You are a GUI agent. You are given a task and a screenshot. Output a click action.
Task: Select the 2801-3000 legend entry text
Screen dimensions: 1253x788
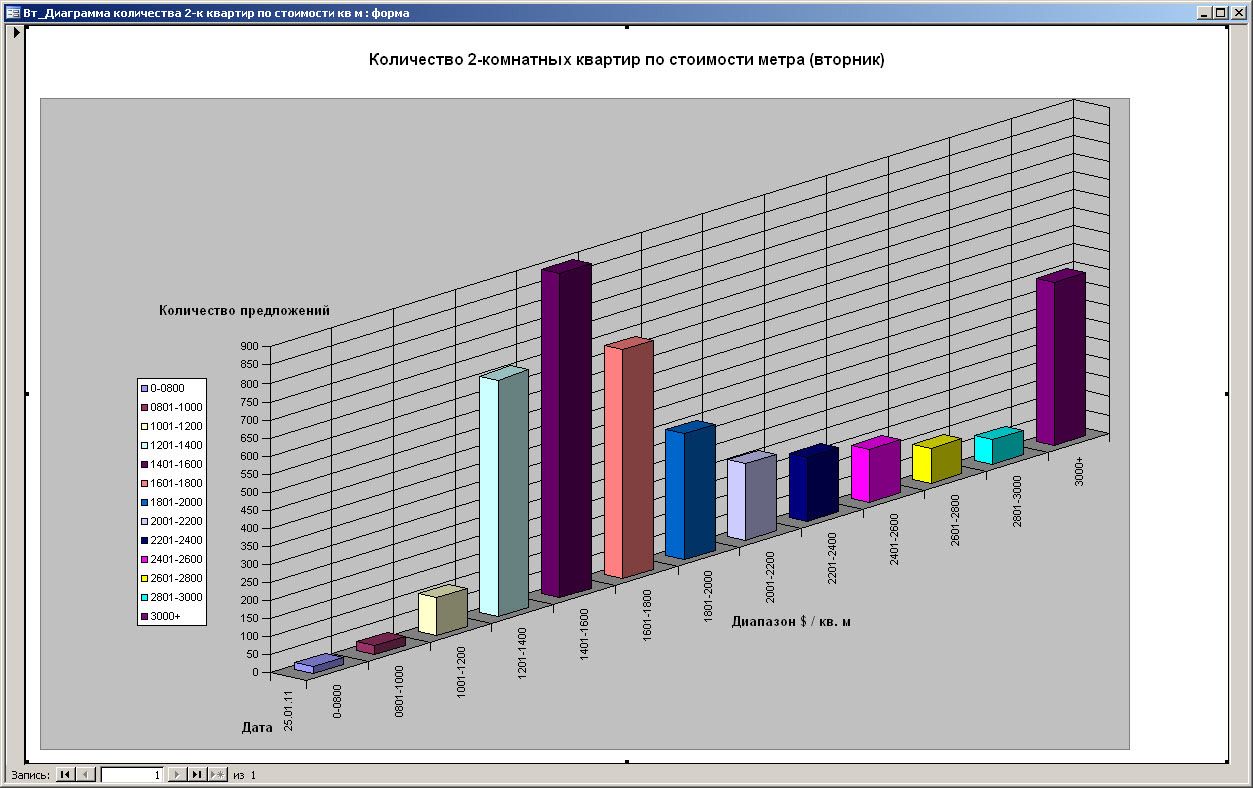pos(177,597)
